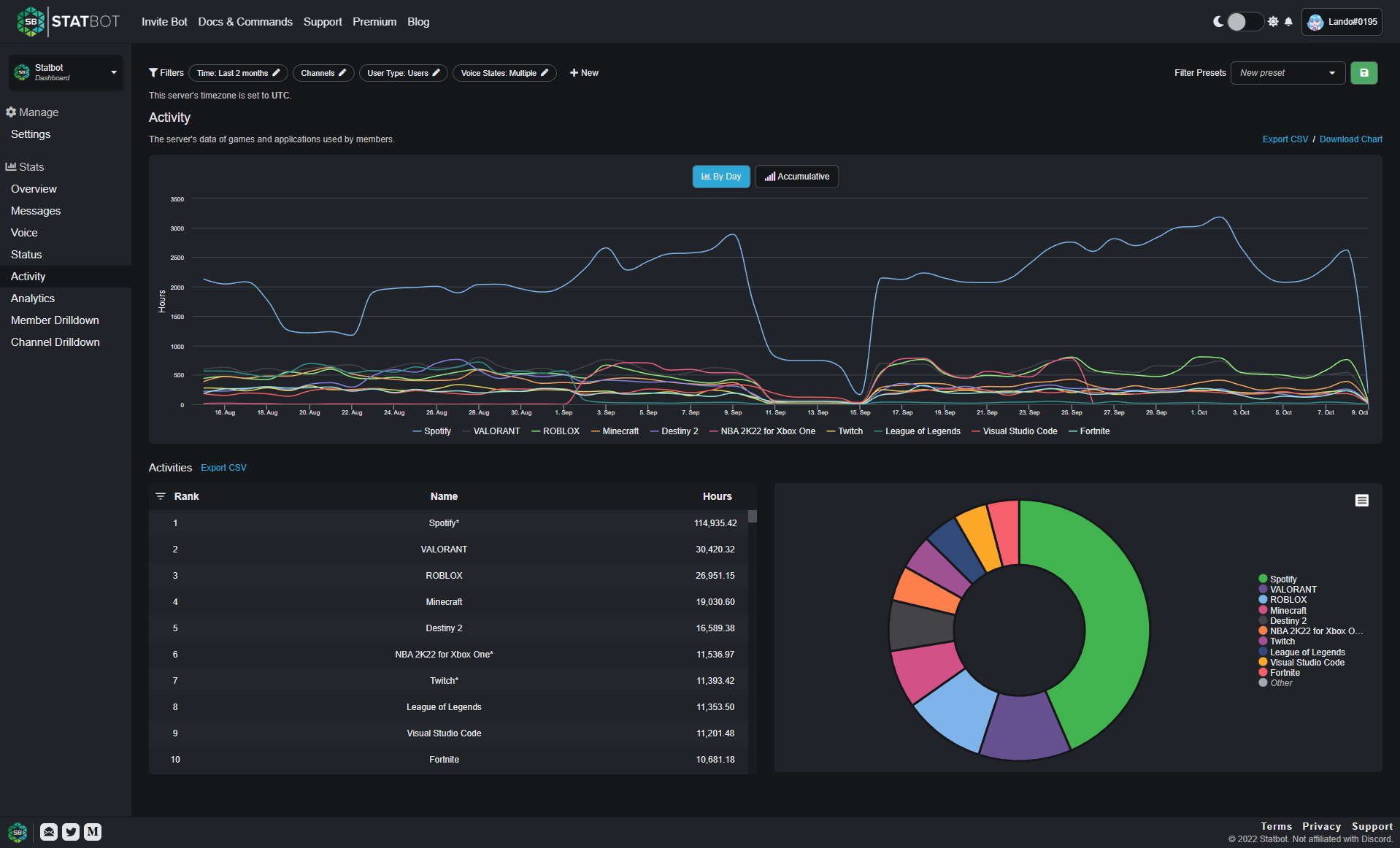Export the Activities table as CSV

pos(223,468)
